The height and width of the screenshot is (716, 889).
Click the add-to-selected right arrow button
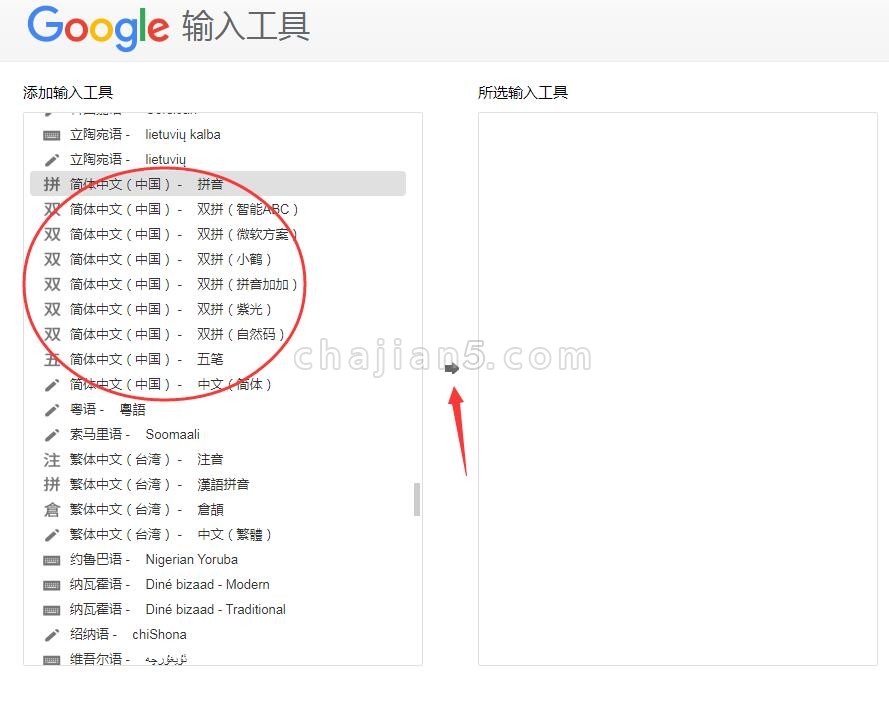pos(451,369)
